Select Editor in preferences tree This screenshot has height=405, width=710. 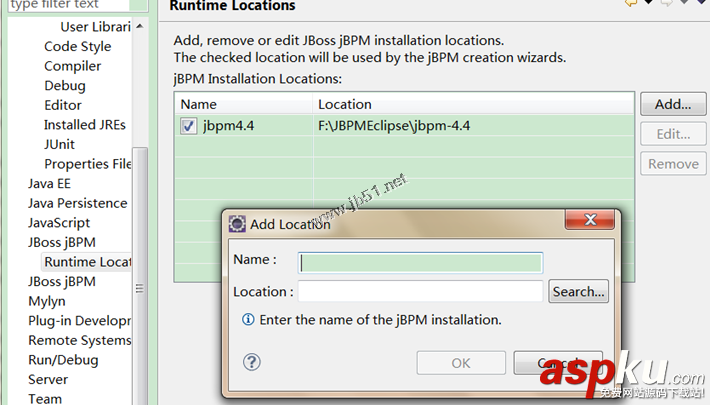tap(63, 105)
